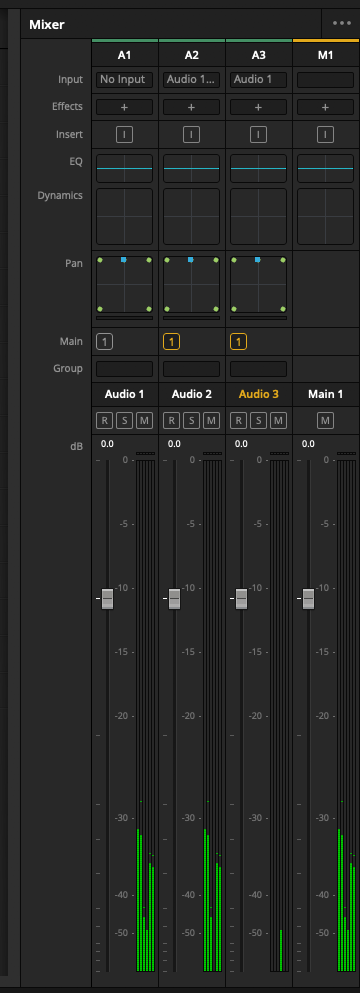Image resolution: width=360 pixels, height=993 pixels.
Task: Toggle Main 1 bus assignment on A2
Action: pos(172,342)
